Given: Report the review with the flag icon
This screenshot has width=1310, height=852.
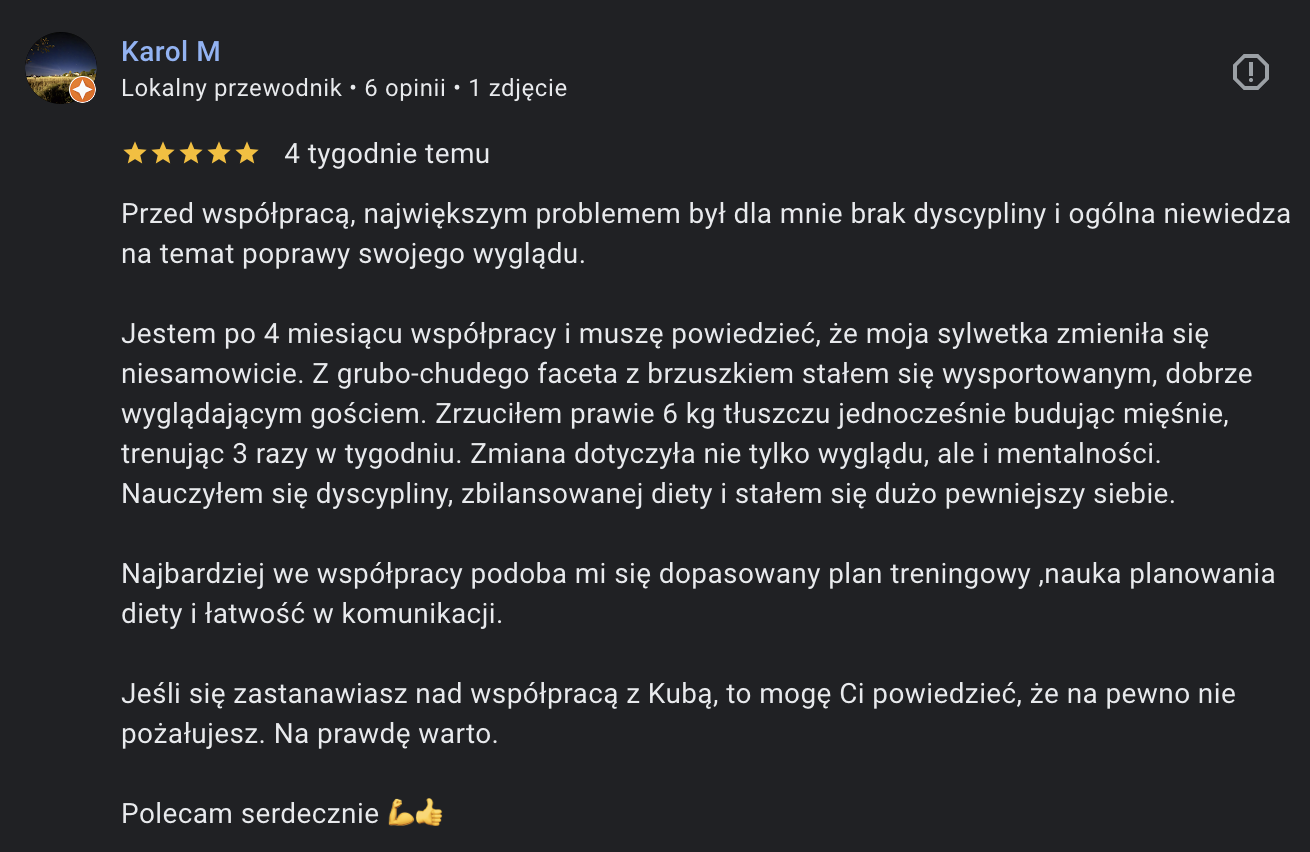Looking at the screenshot, I should click(1250, 72).
